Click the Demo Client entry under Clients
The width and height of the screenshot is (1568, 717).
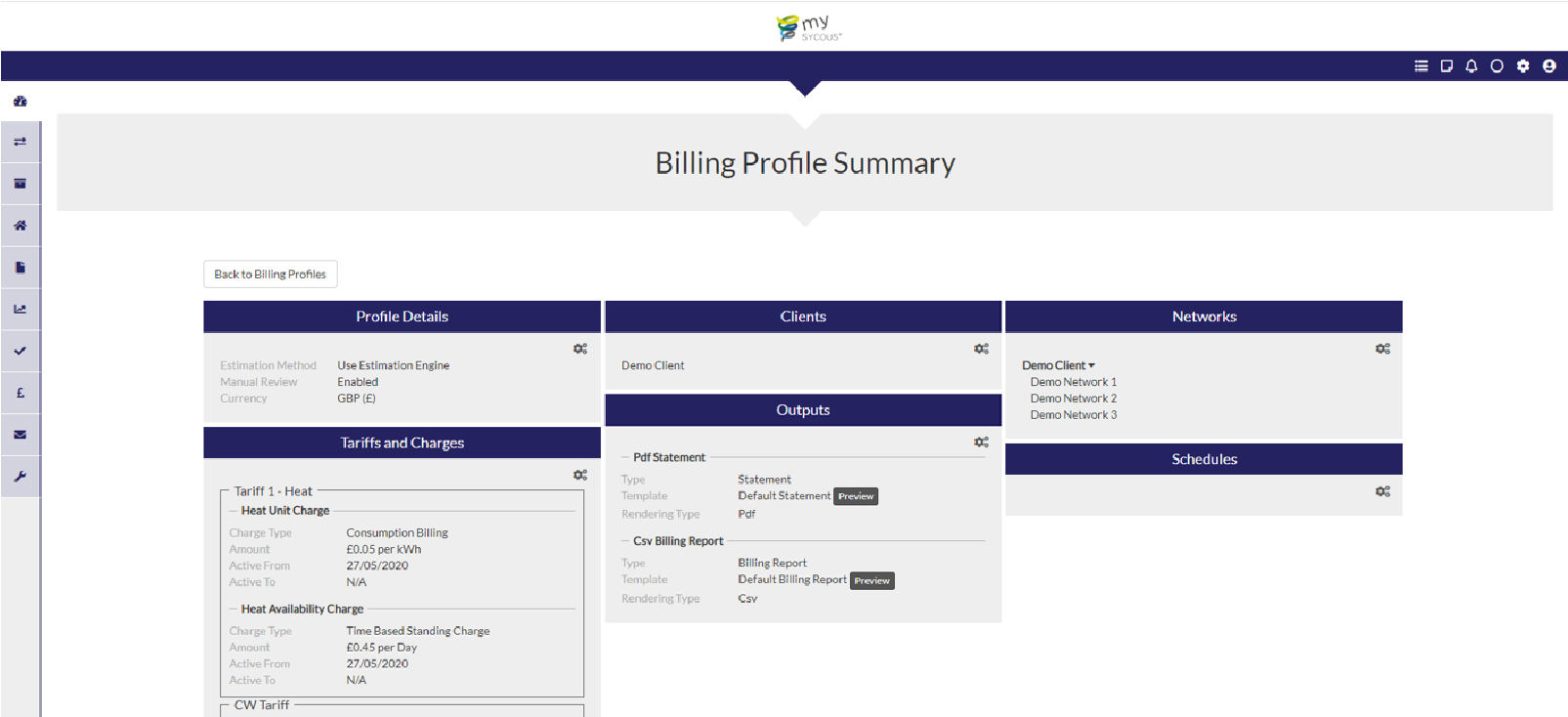(x=653, y=365)
